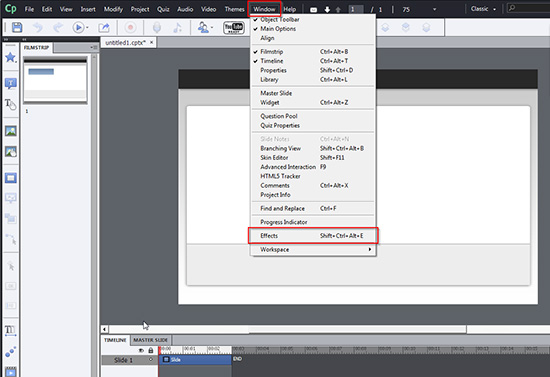Select the Rollover Caption tool
Viewport: 550px width, 377px height.
[11, 104]
